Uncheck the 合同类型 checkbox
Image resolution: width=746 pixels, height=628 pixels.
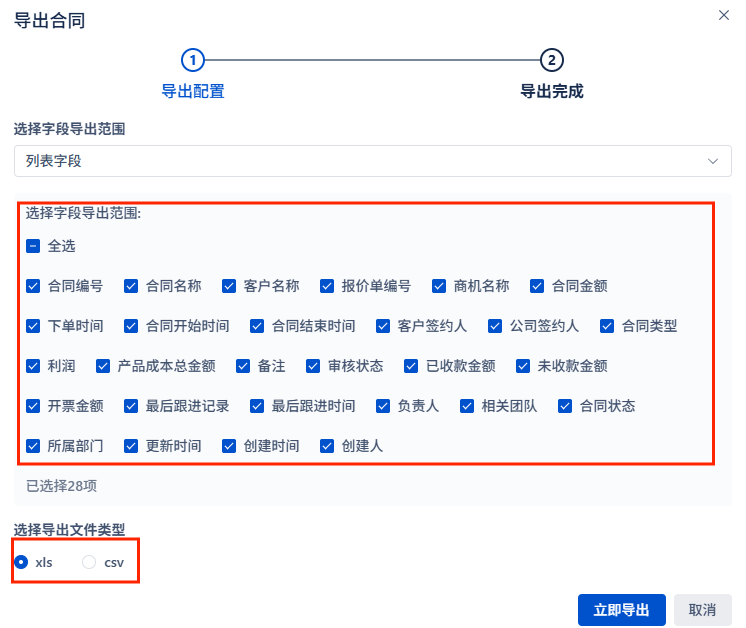[607, 326]
